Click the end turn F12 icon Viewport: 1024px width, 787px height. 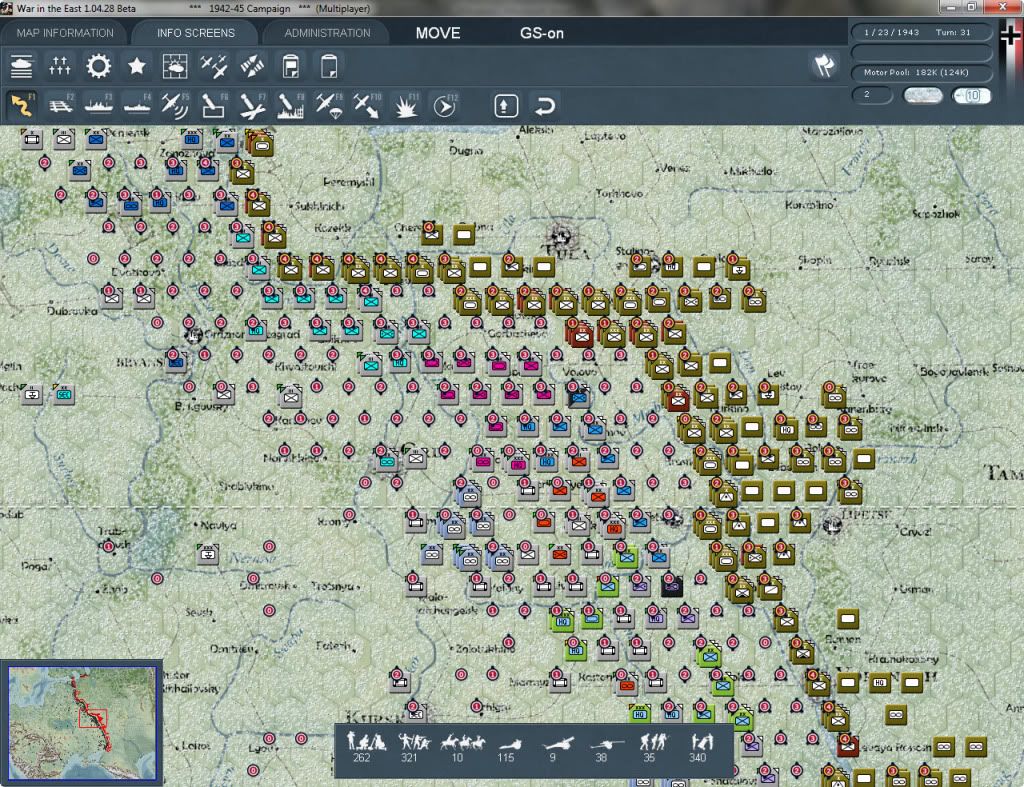tap(445, 105)
